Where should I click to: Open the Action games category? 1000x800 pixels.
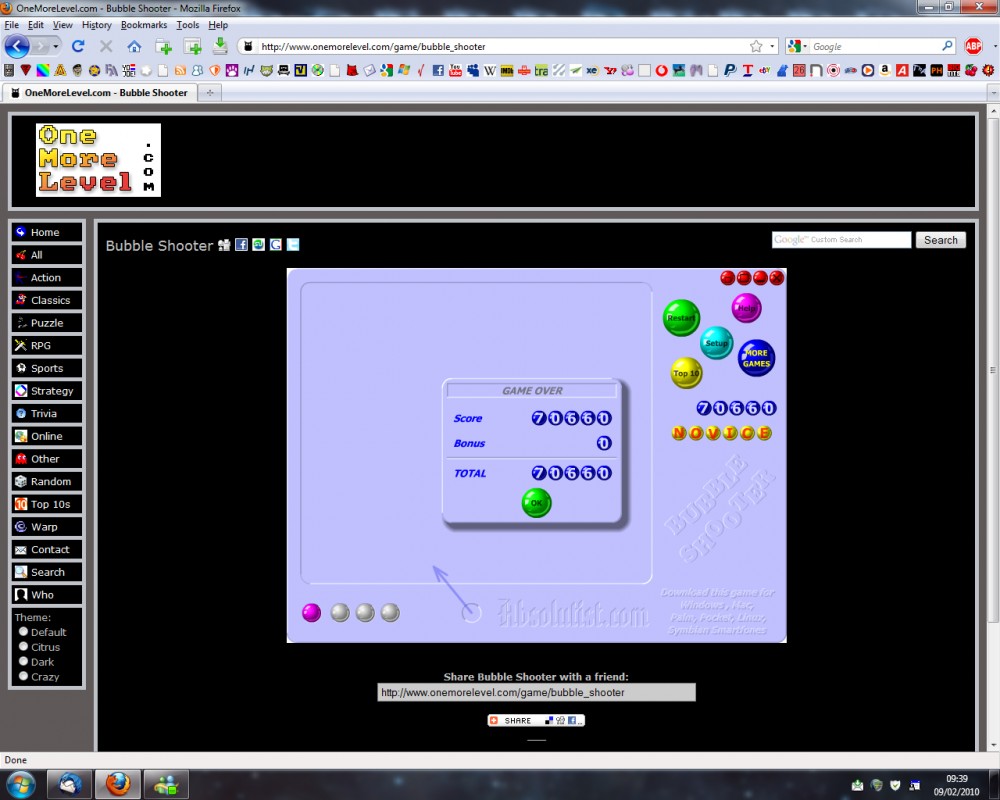click(x=47, y=278)
